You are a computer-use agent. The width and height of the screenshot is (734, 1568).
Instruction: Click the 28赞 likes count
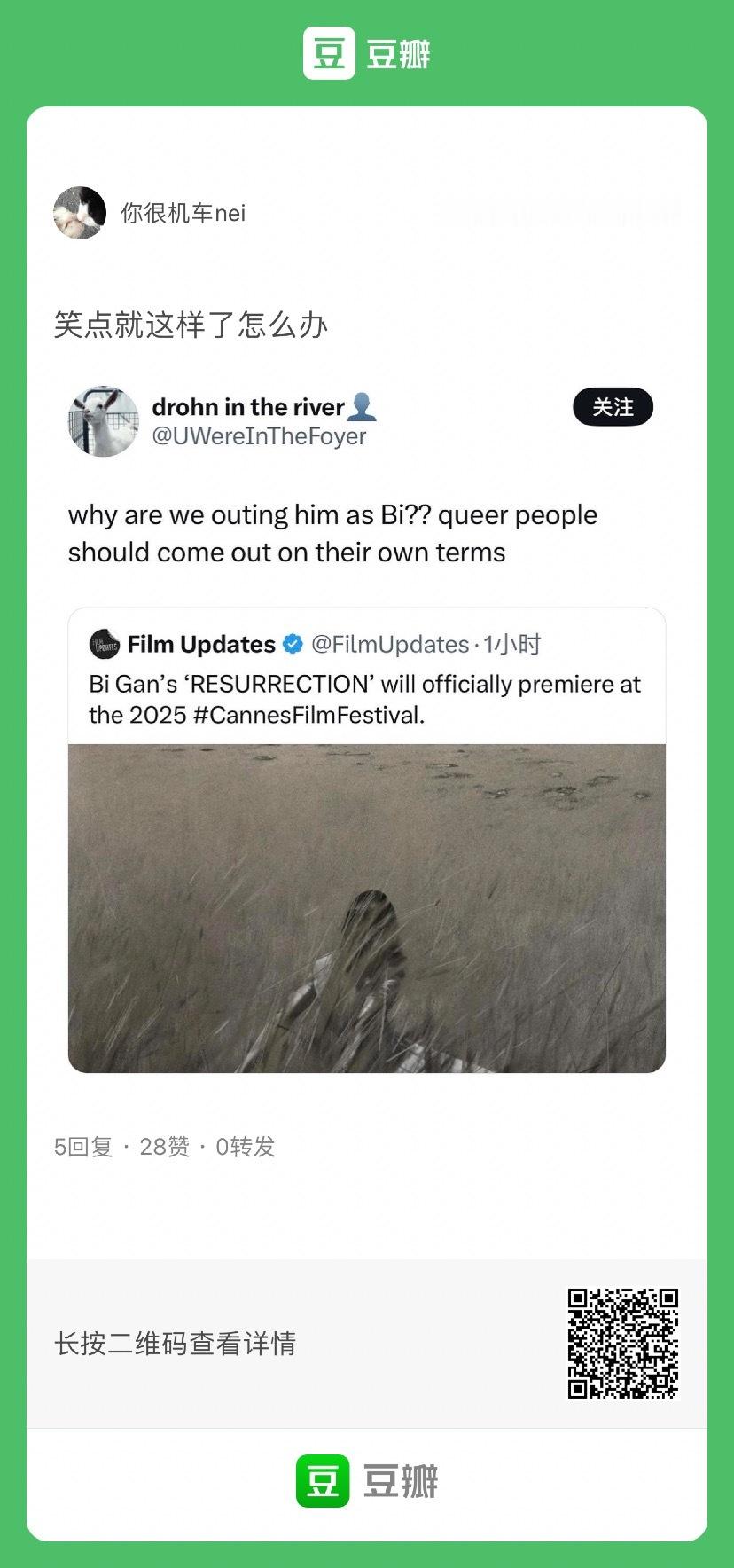pos(165,1147)
